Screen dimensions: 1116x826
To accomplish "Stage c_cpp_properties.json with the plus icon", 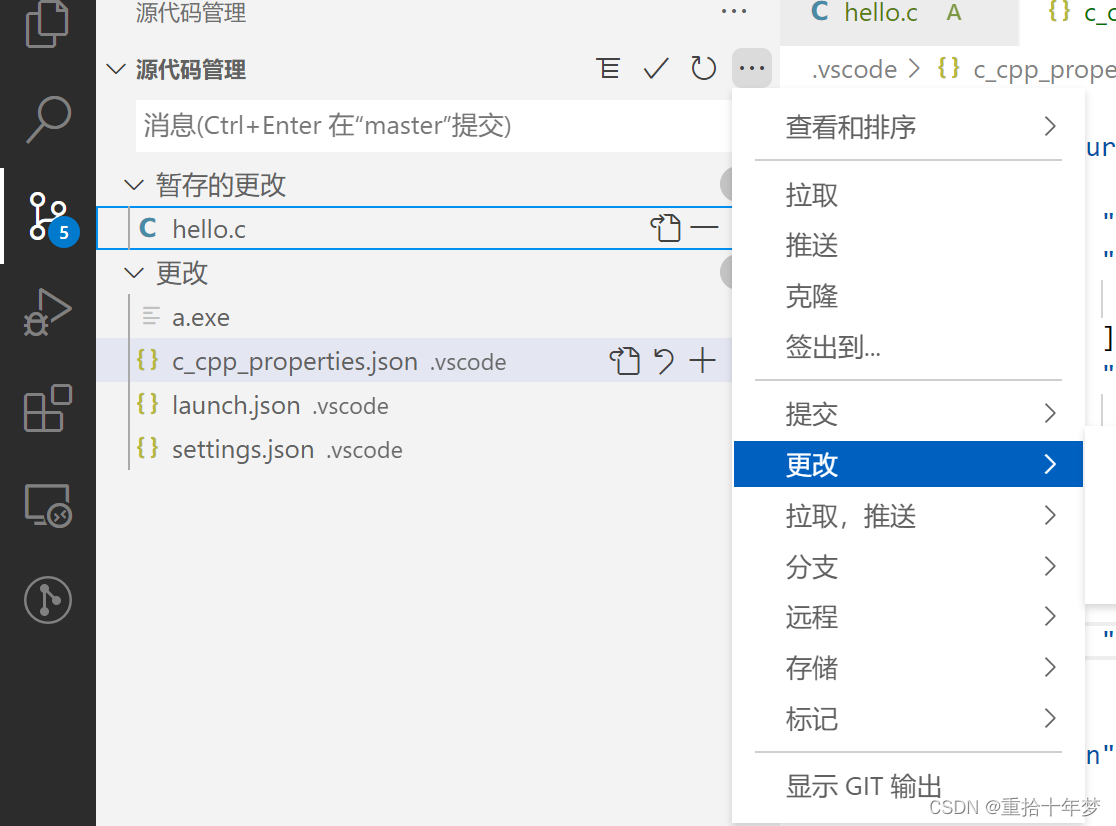I will (x=703, y=361).
